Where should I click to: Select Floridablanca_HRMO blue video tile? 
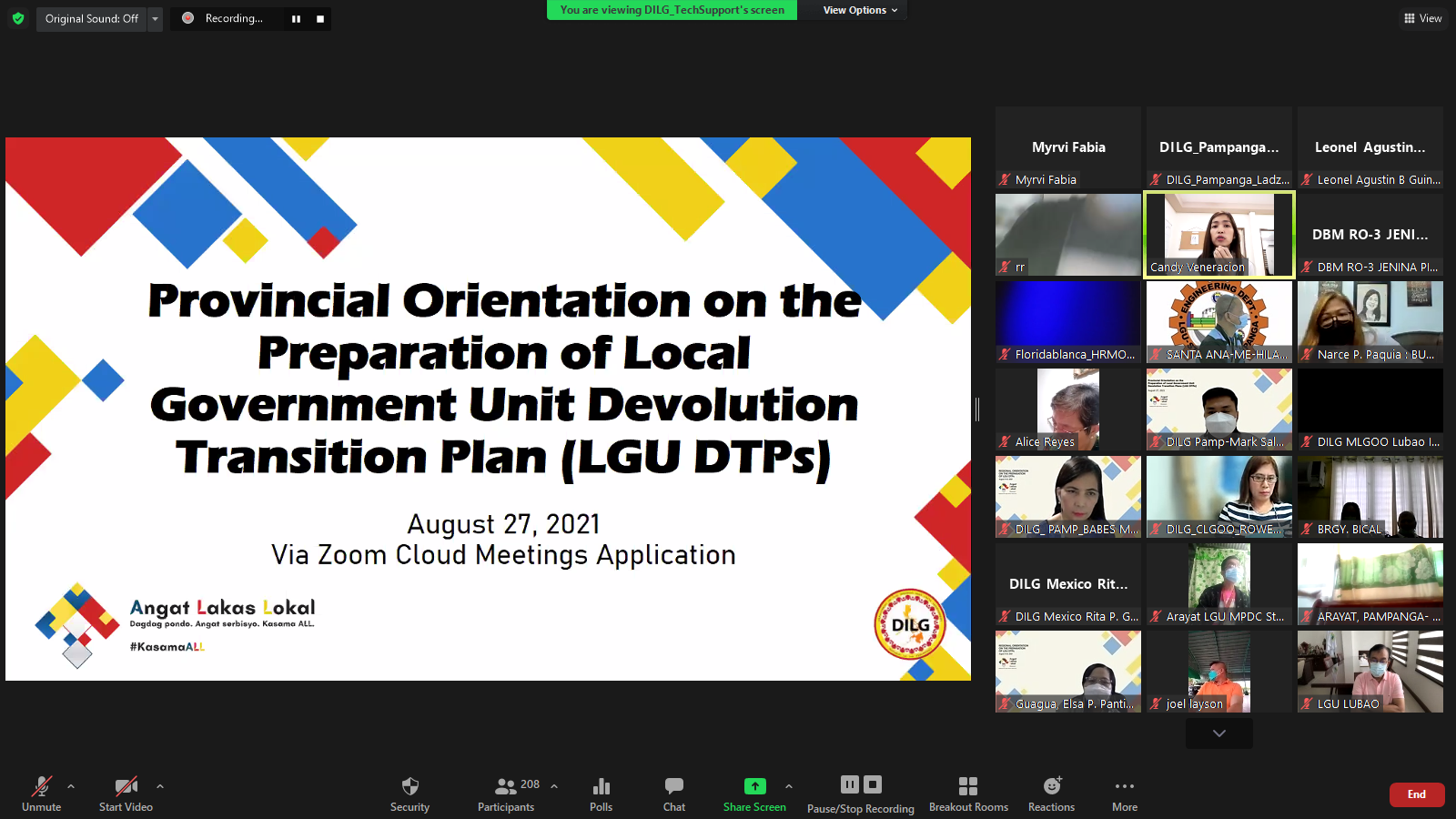[x=1068, y=322]
